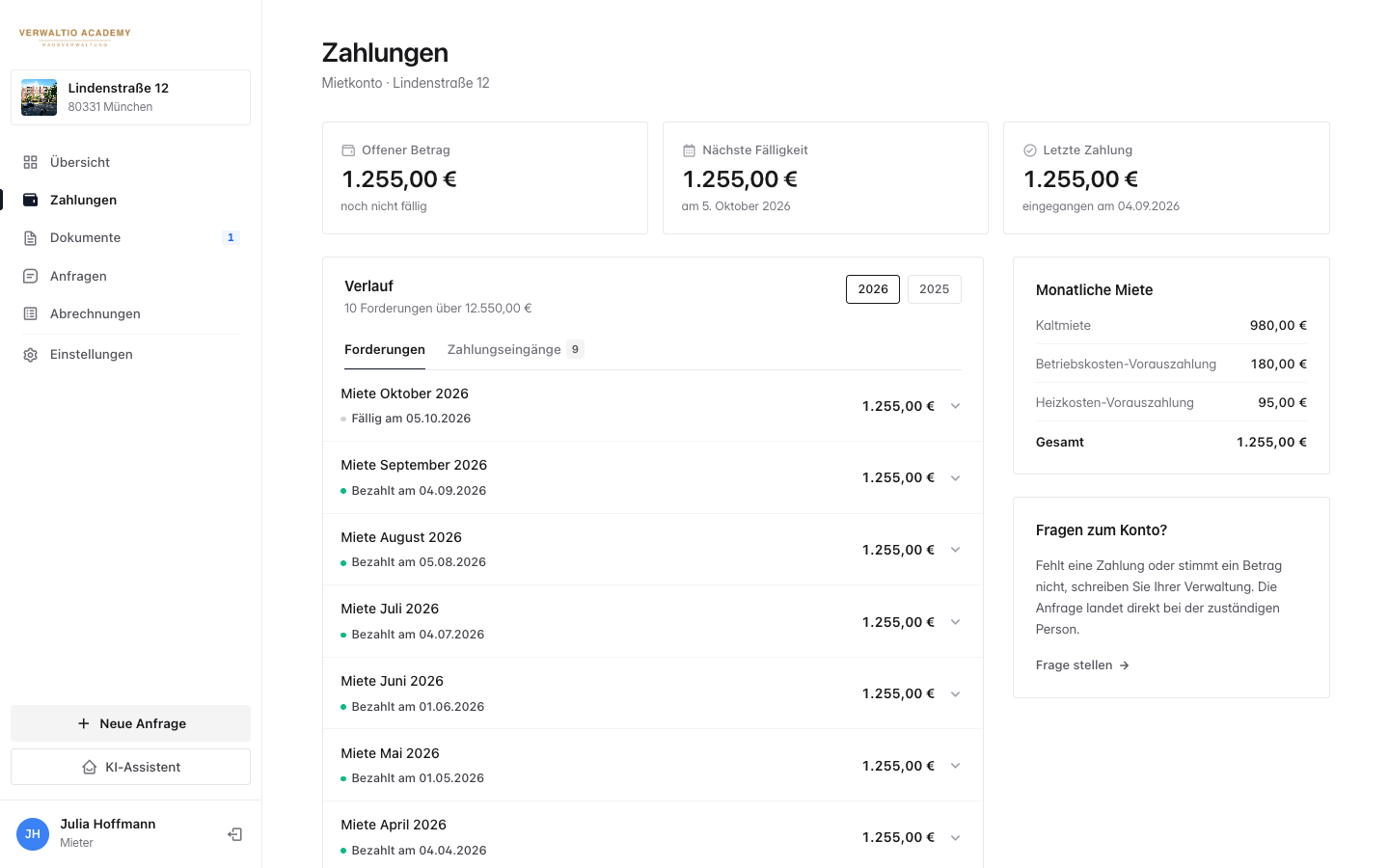Show payments for year 2026

click(873, 289)
